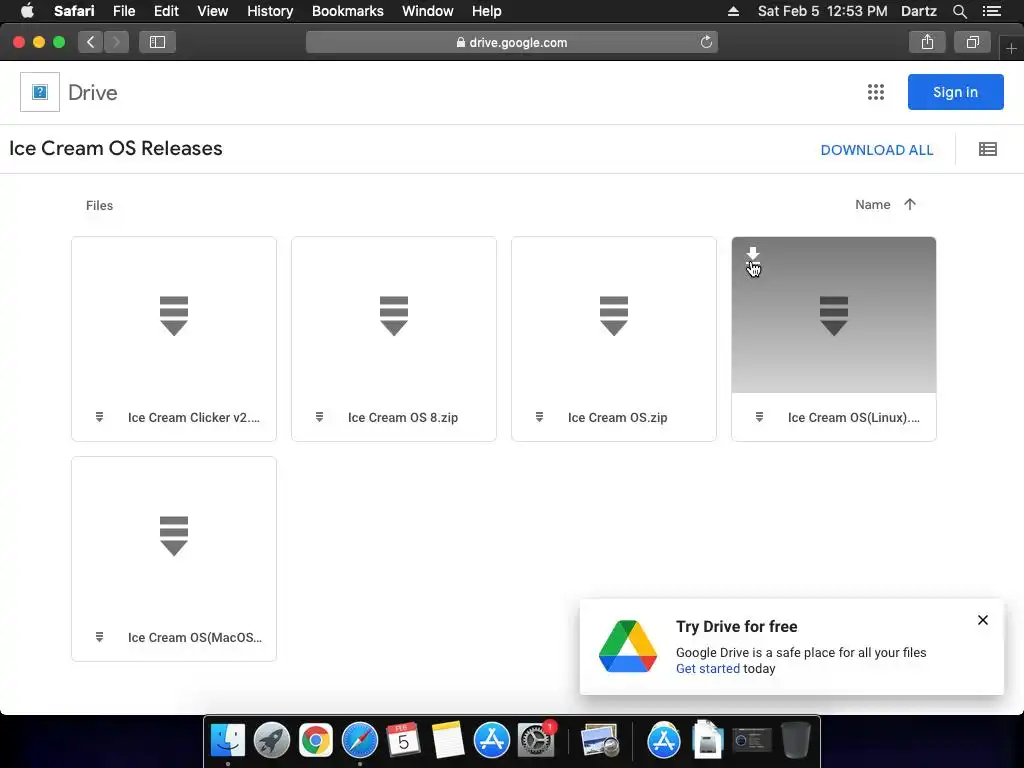The width and height of the screenshot is (1024, 768).
Task: Open the Apple menu
Action: pos(27,11)
